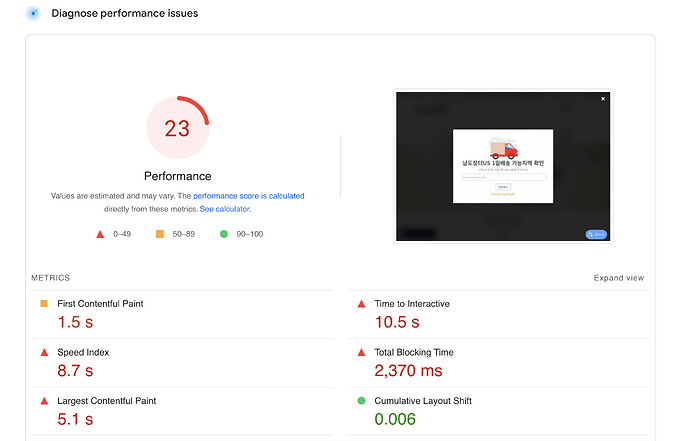Click the page screenshot thumbnail
Viewport: 690px width, 441px height.
click(x=503, y=167)
